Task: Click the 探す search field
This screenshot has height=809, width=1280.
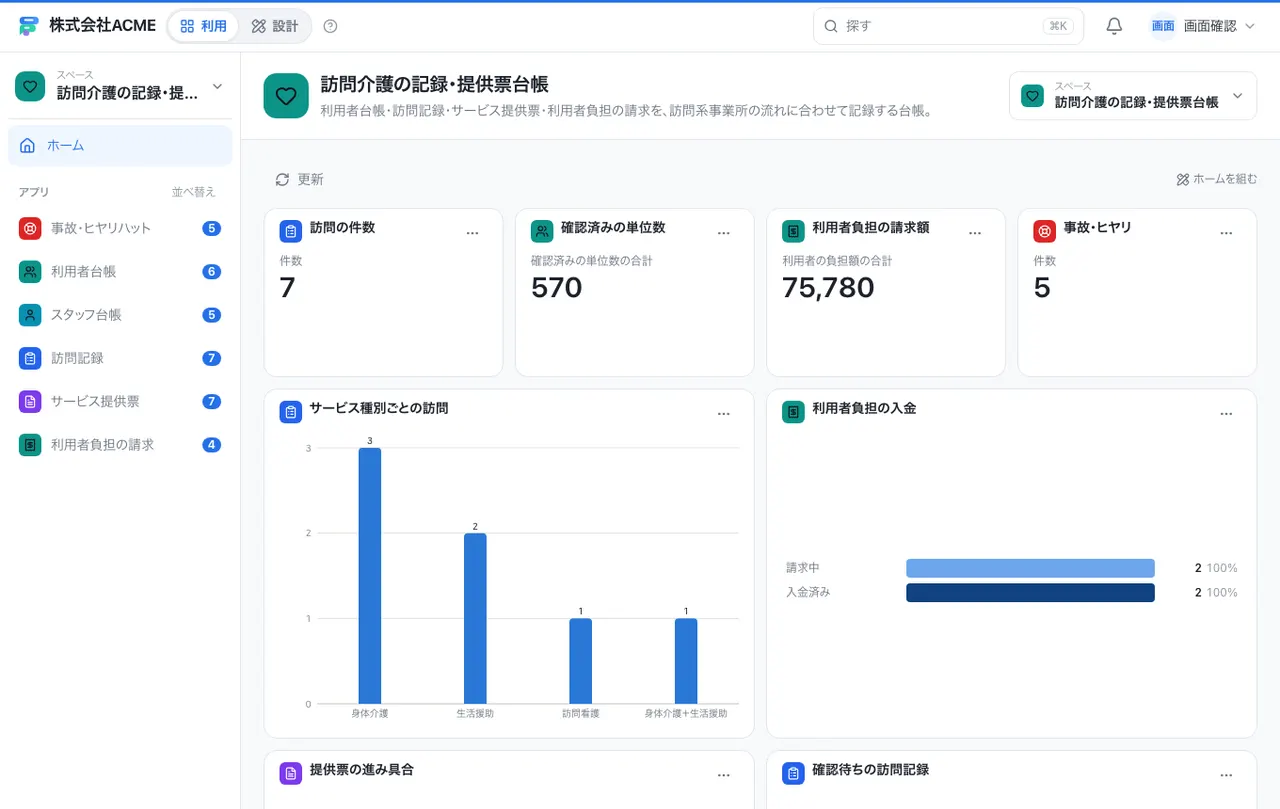Action: pos(948,26)
